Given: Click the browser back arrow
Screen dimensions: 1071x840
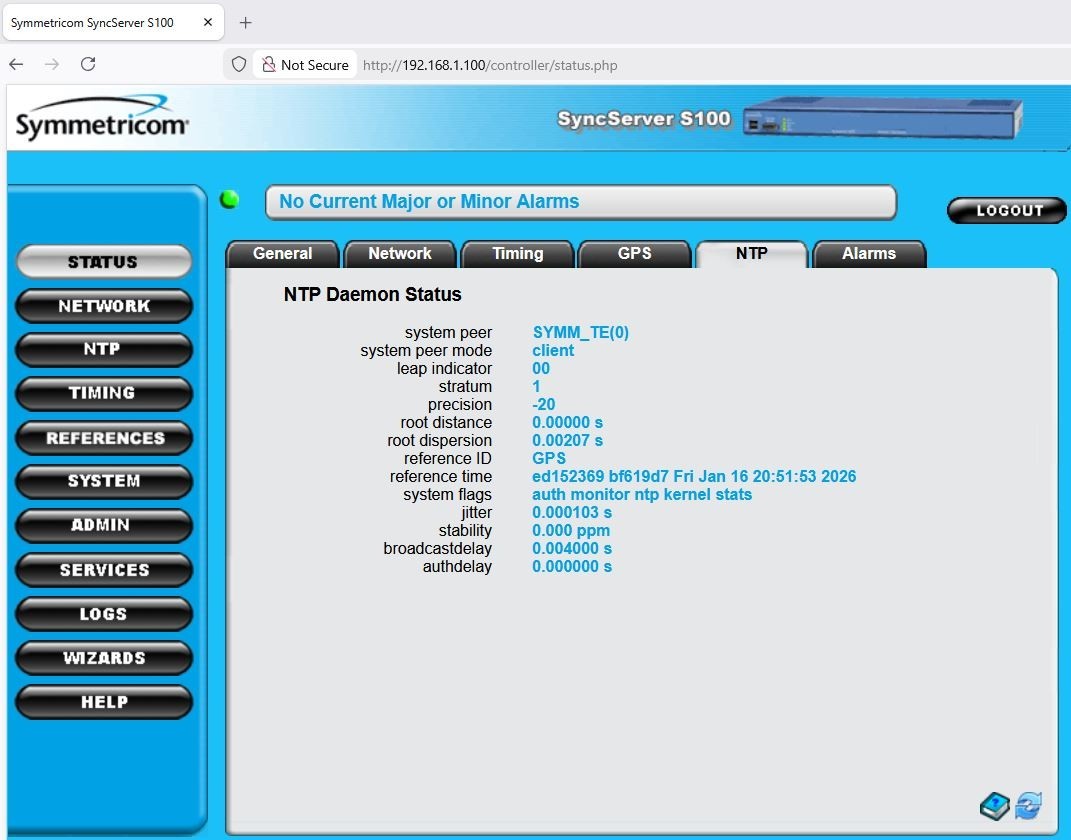Looking at the screenshot, I should coord(16,64).
